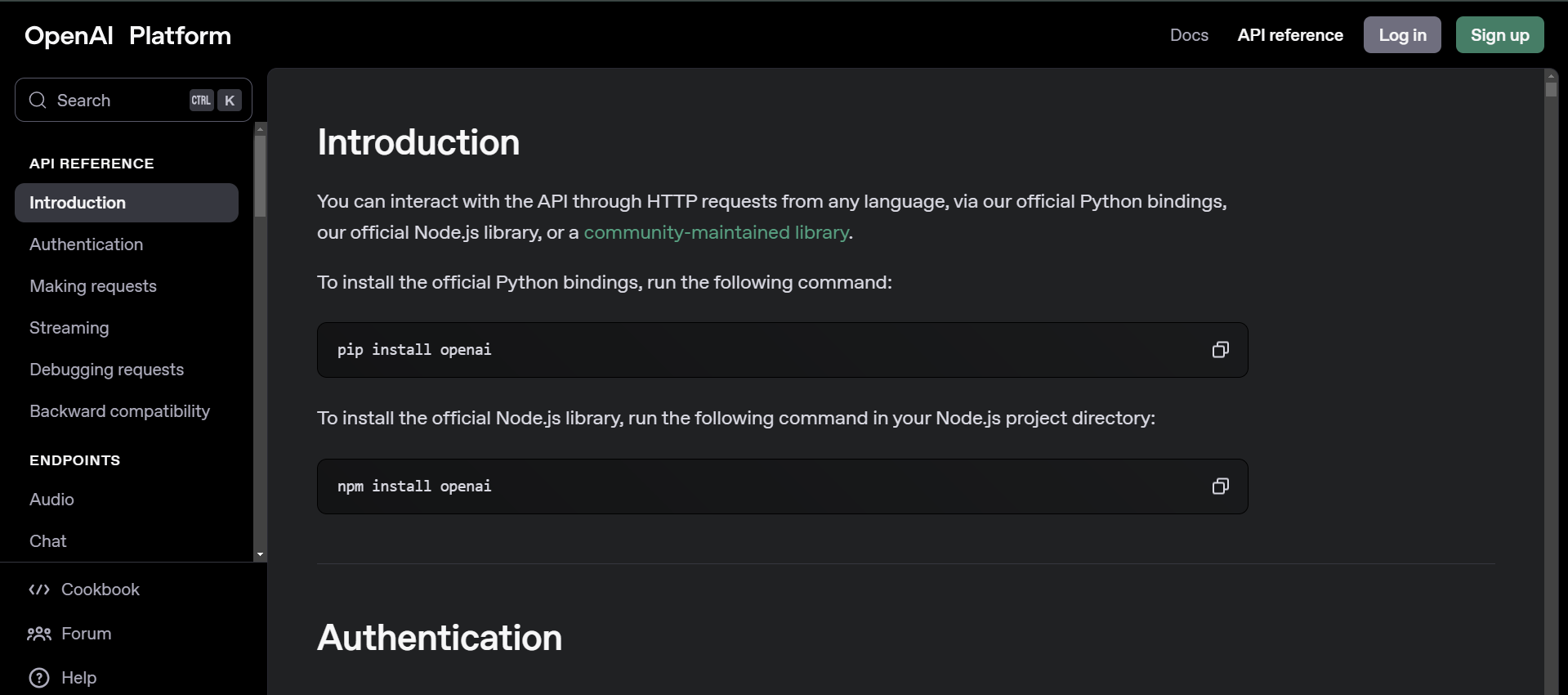Screen dimensions: 1568x695
Task: Click the main page scroll up arrow
Action: [1551, 75]
